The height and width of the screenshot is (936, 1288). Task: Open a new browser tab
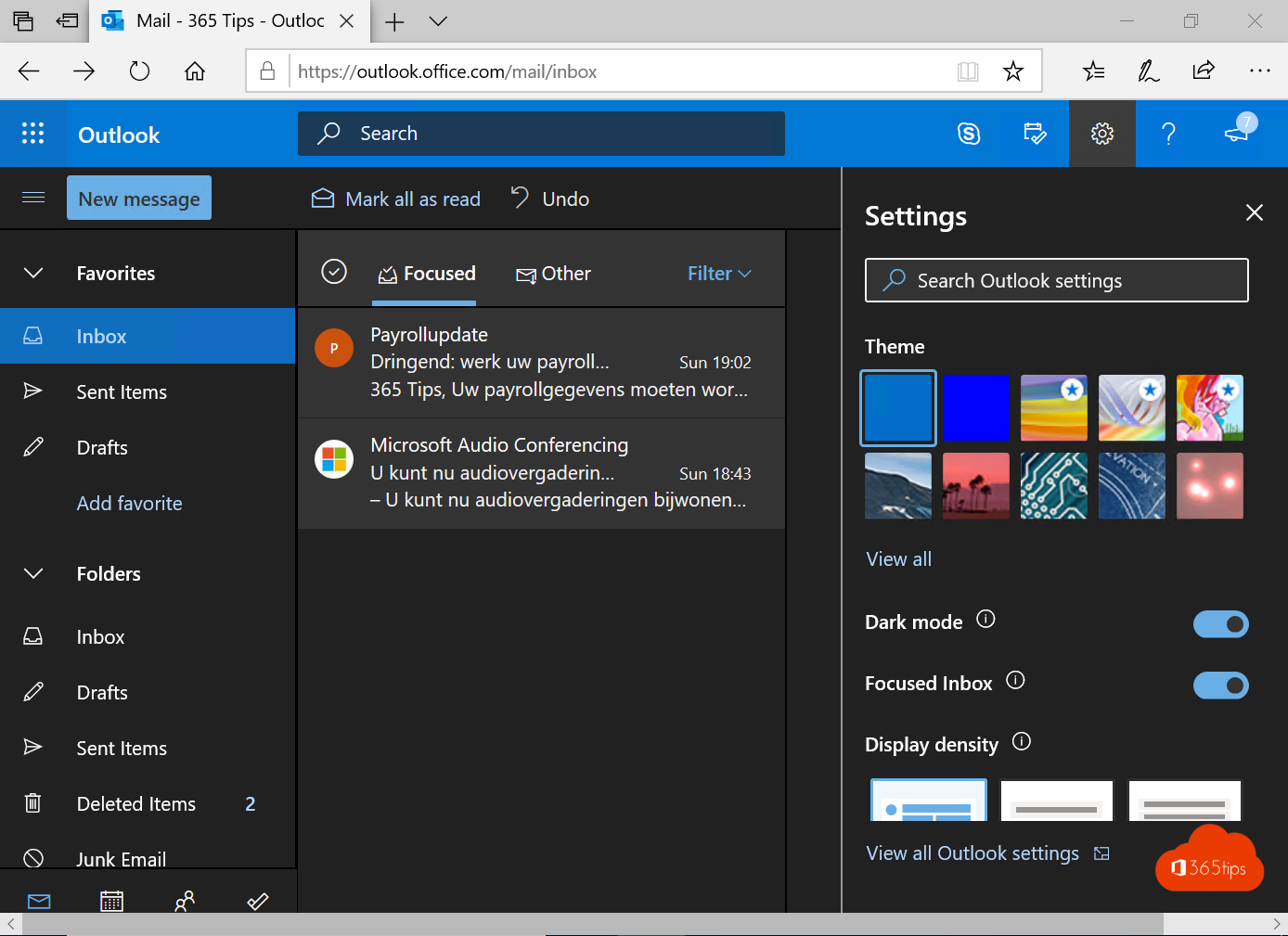click(394, 21)
